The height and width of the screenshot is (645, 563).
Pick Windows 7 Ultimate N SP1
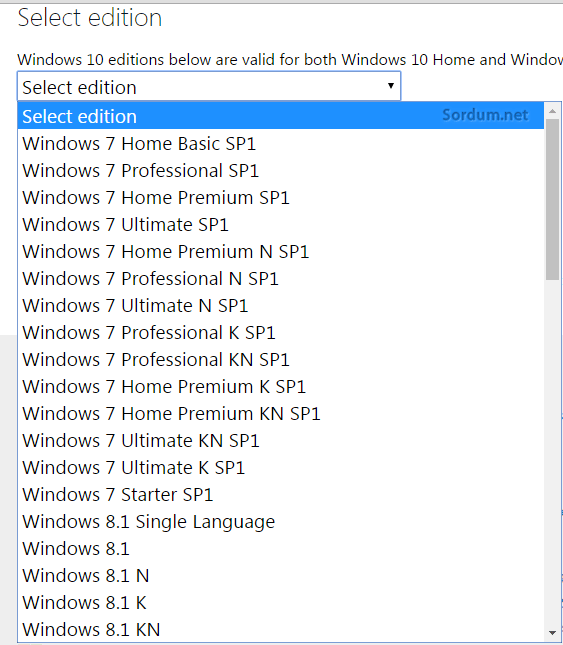click(281, 306)
